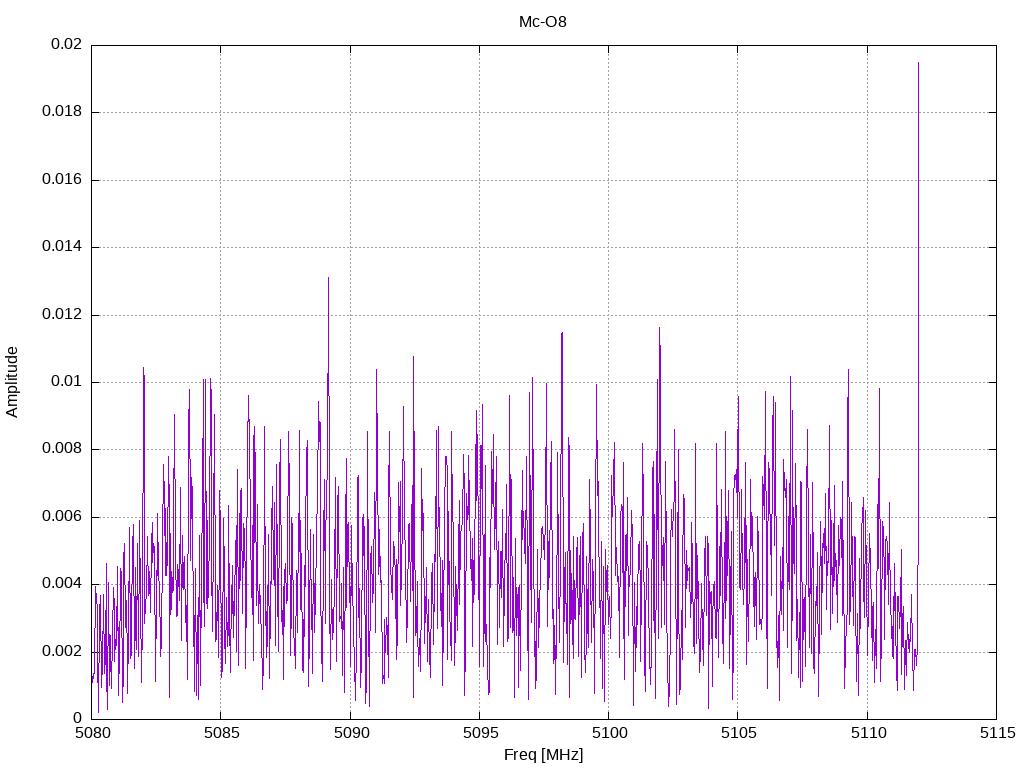This screenshot has width=1024, height=768.
Task: Click the Amplitude y-axis label
Action: point(12,382)
